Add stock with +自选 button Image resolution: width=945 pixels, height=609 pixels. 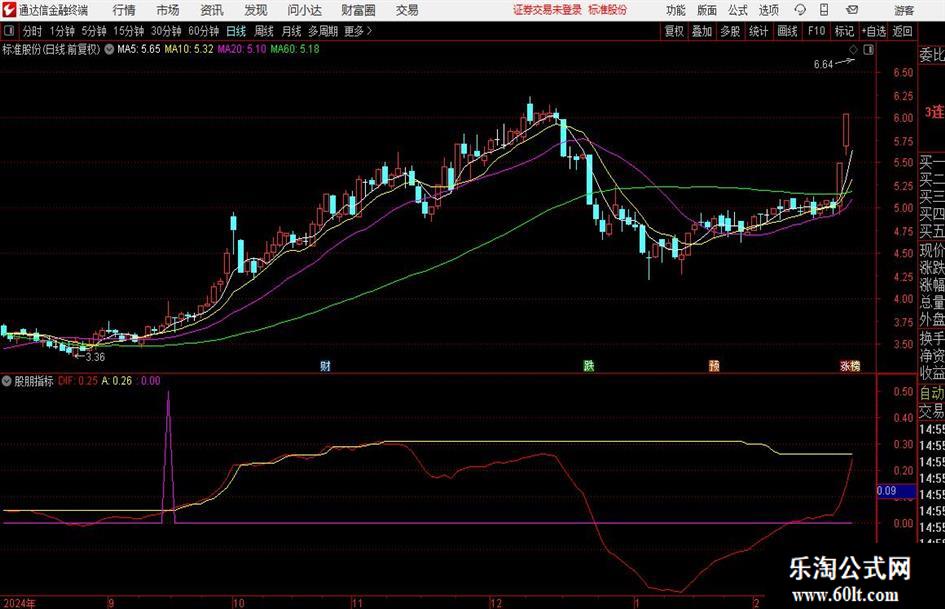pyautogui.click(x=874, y=31)
